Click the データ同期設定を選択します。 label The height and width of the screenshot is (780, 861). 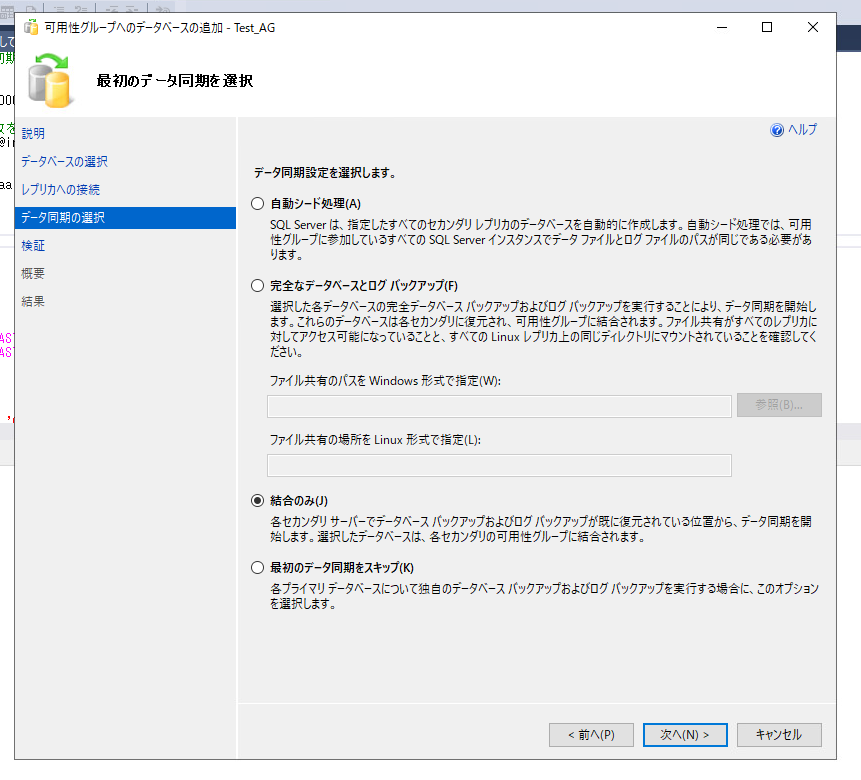point(325,173)
